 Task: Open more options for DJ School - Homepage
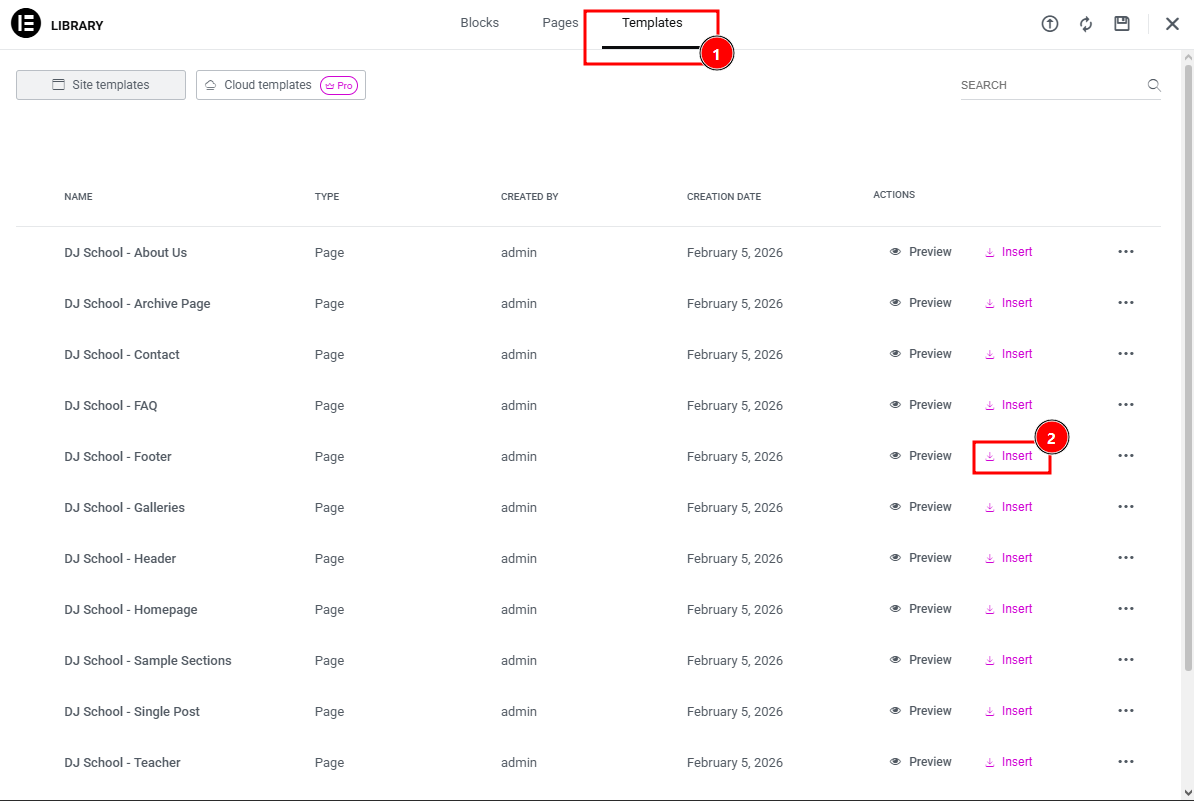click(x=1125, y=609)
